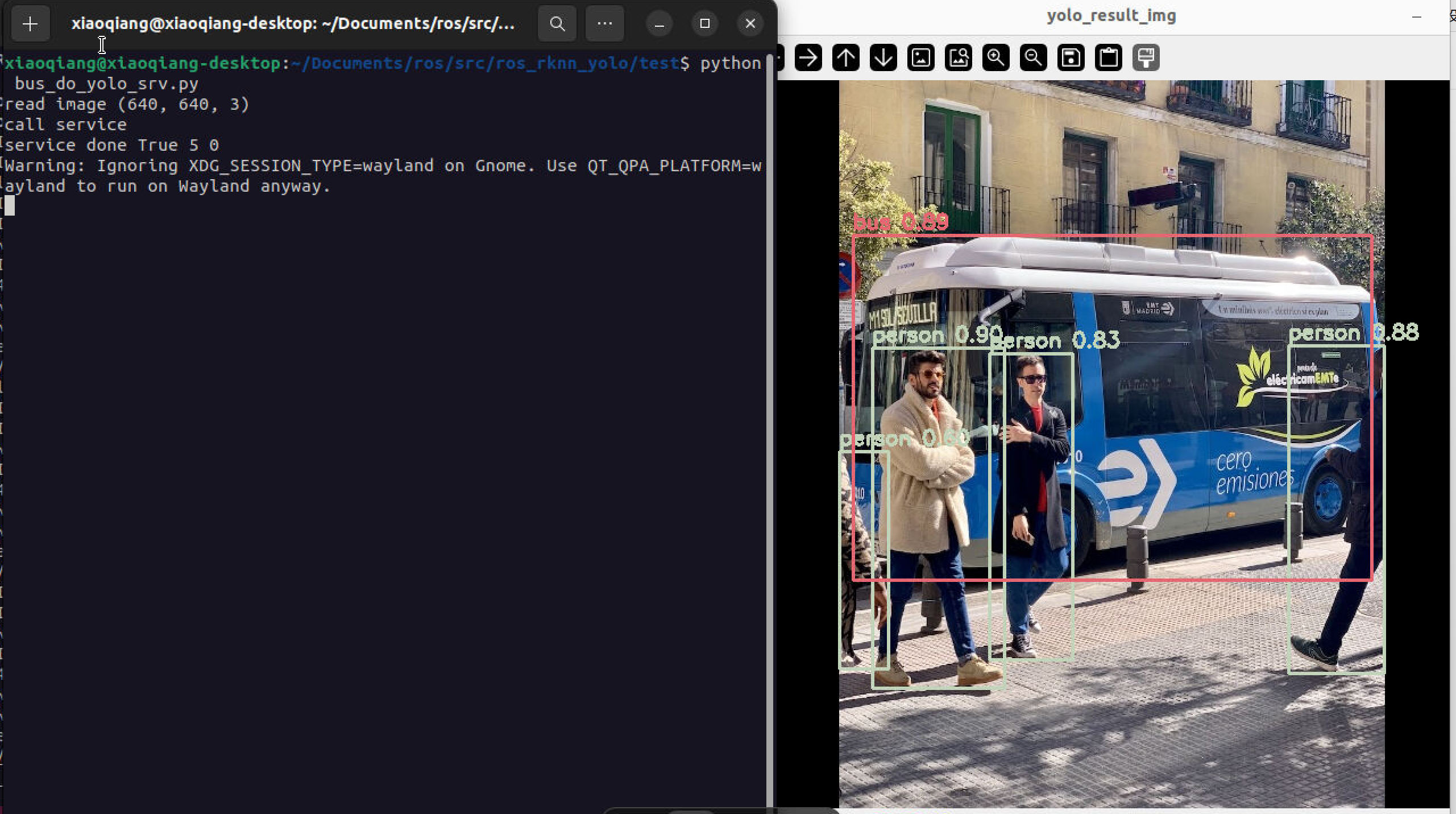Minimize the terminal window

coord(659,24)
